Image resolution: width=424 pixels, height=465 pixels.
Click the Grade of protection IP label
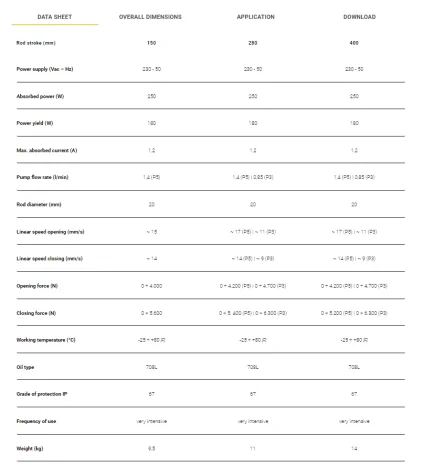(x=42, y=394)
